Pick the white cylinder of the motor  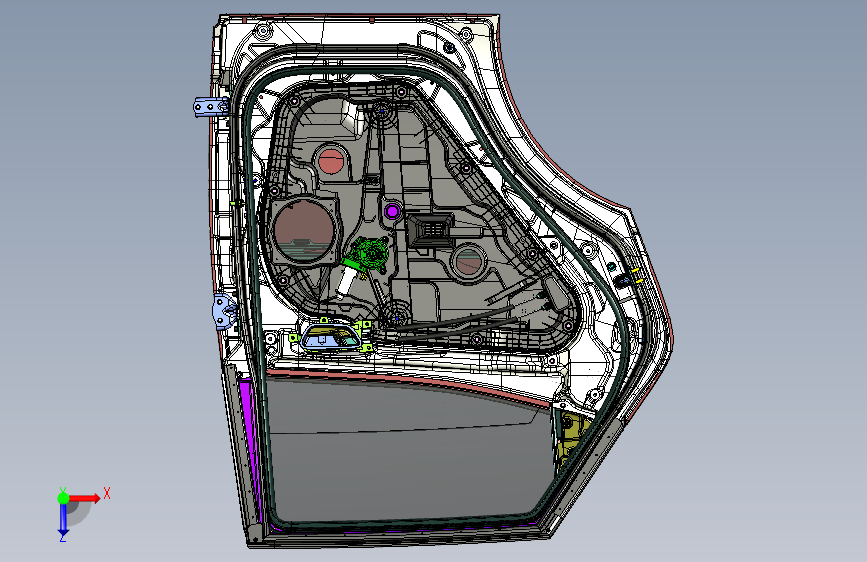(347, 282)
